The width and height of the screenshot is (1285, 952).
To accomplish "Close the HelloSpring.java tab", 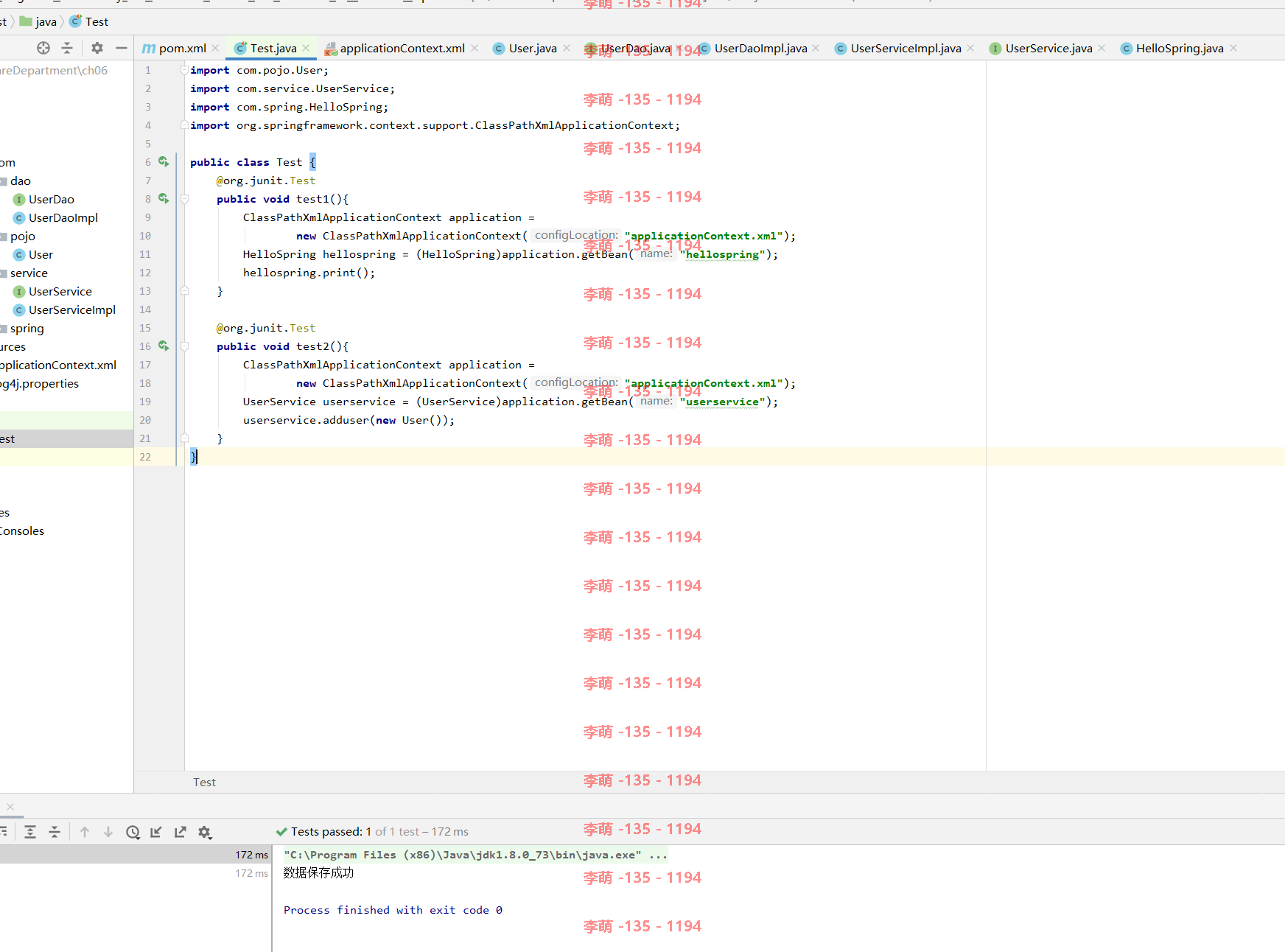I will pos(1233,48).
